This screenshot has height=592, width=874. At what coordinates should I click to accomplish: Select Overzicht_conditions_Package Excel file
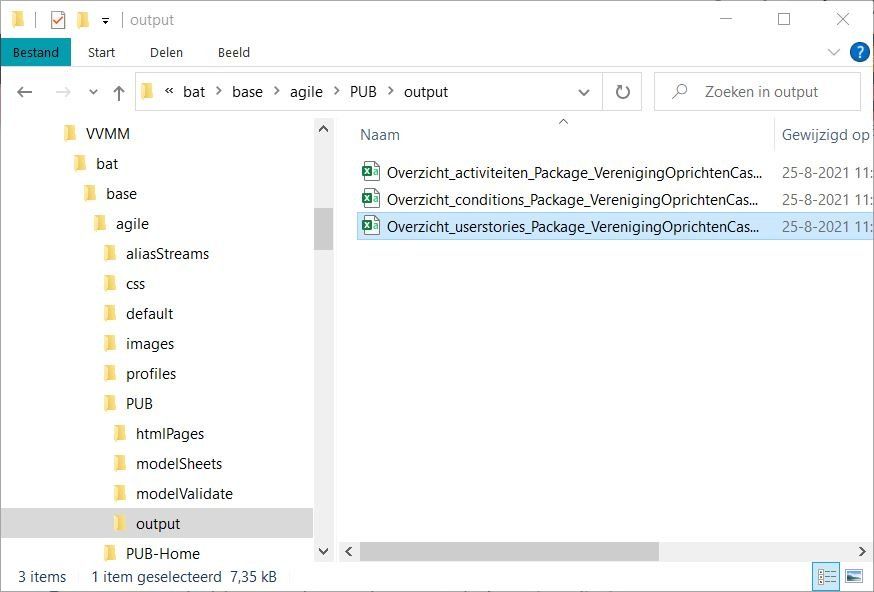pyautogui.click(x=572, y=200)
